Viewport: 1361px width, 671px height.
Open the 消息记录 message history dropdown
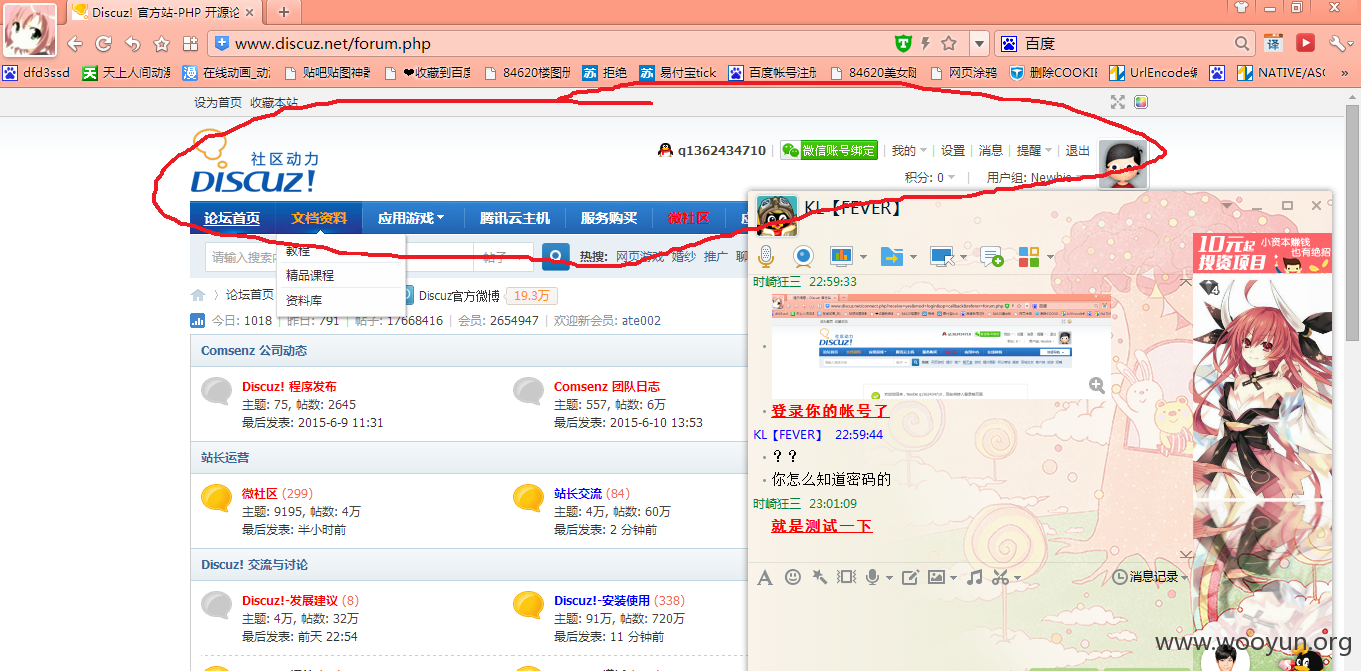[1151, 577]
